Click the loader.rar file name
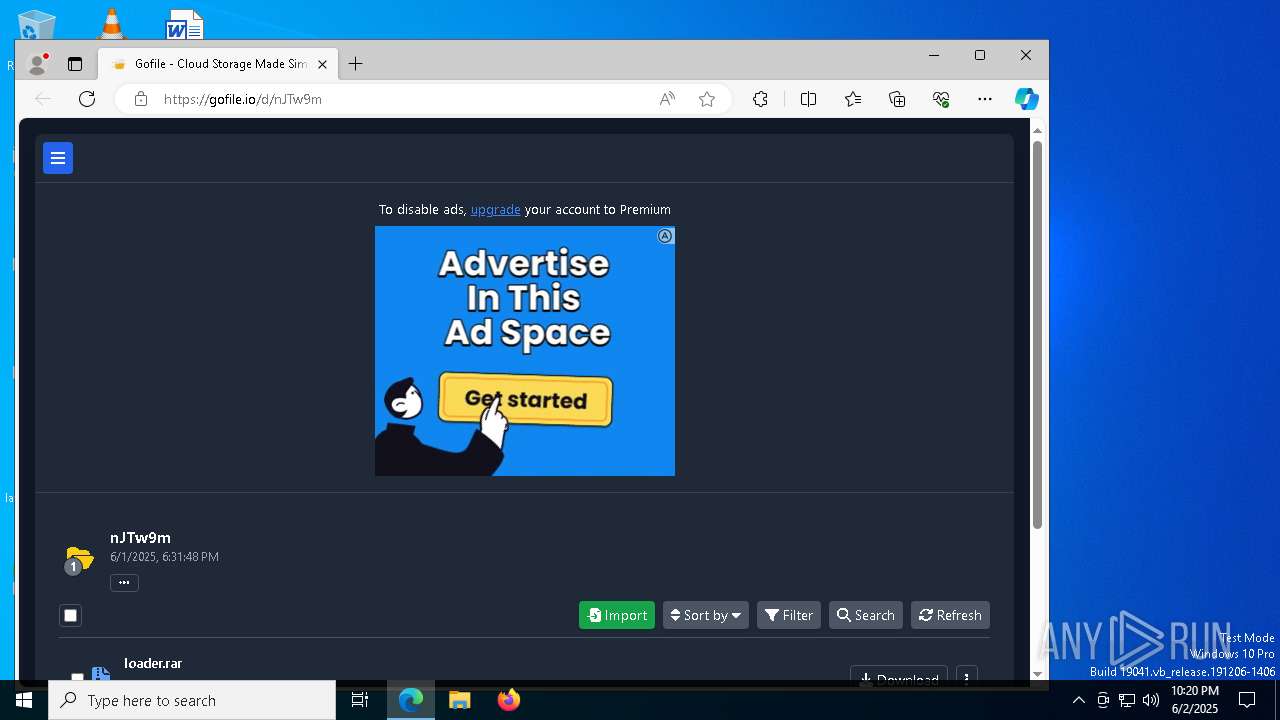Viewport: 1280px width, 720px height. click(x=153, y=663)
